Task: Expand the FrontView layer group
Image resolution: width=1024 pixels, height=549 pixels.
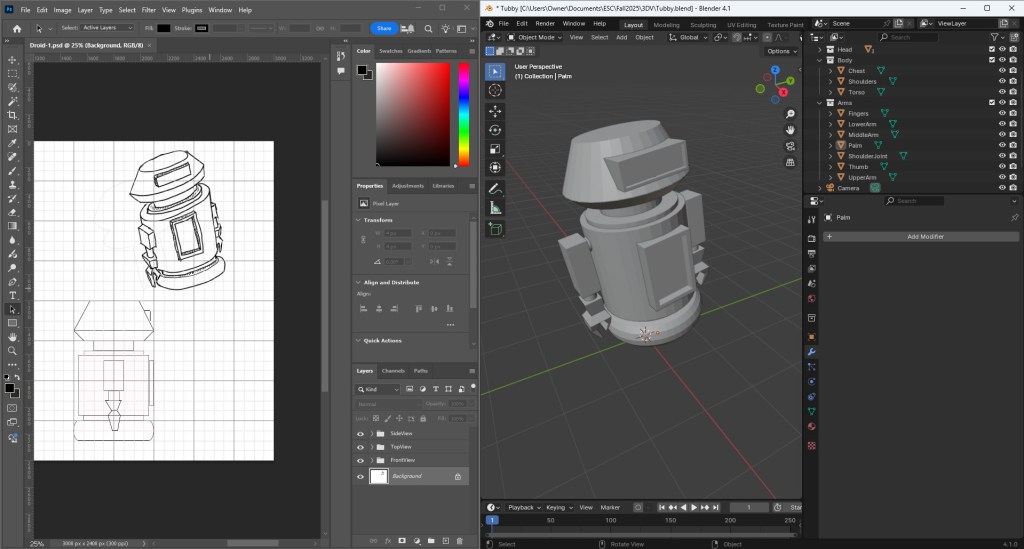Action: (x=372, y=460)
